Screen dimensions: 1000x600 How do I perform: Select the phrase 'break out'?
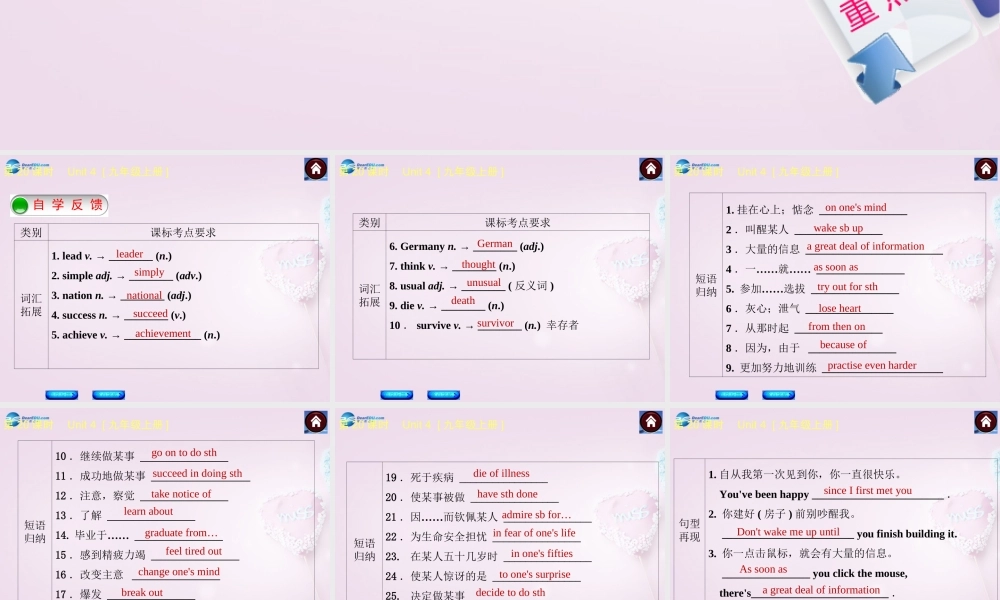pyautogui.click(x=142, y=592)
